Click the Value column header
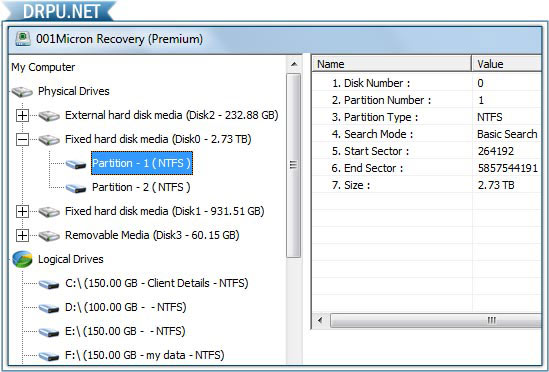549x372 pixels. pos(507,64)
